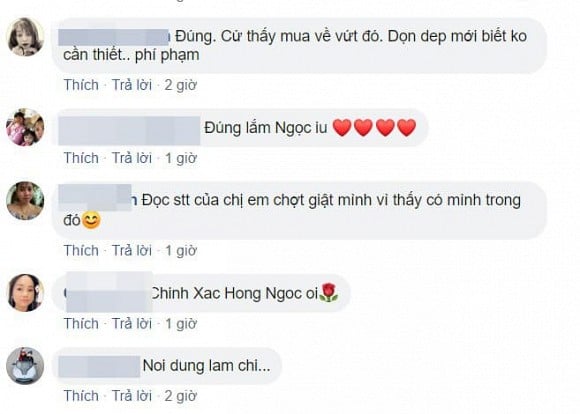Click blurred commenter name before 'Noi dung lam chi'
The image size is (580, 414).
coord(100,367)
